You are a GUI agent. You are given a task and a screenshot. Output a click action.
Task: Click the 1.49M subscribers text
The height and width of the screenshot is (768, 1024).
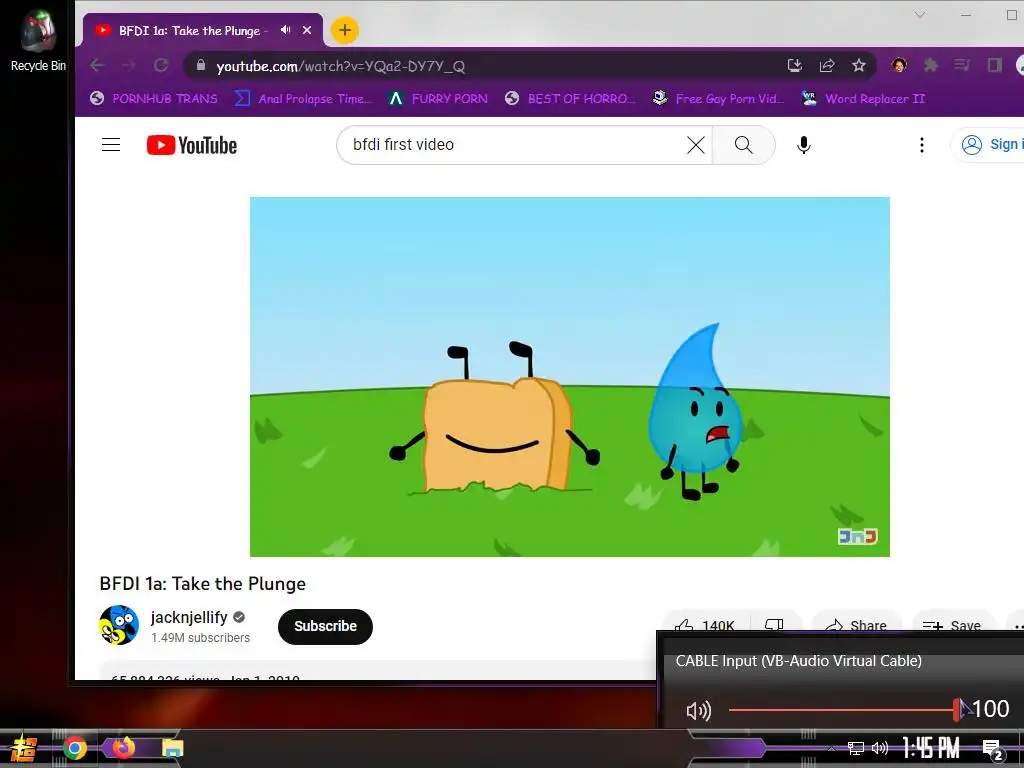200,638
